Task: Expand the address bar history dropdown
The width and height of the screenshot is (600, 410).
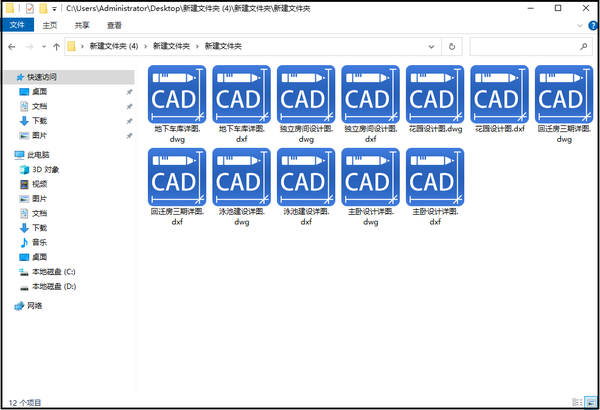Action: pos(431,47)
